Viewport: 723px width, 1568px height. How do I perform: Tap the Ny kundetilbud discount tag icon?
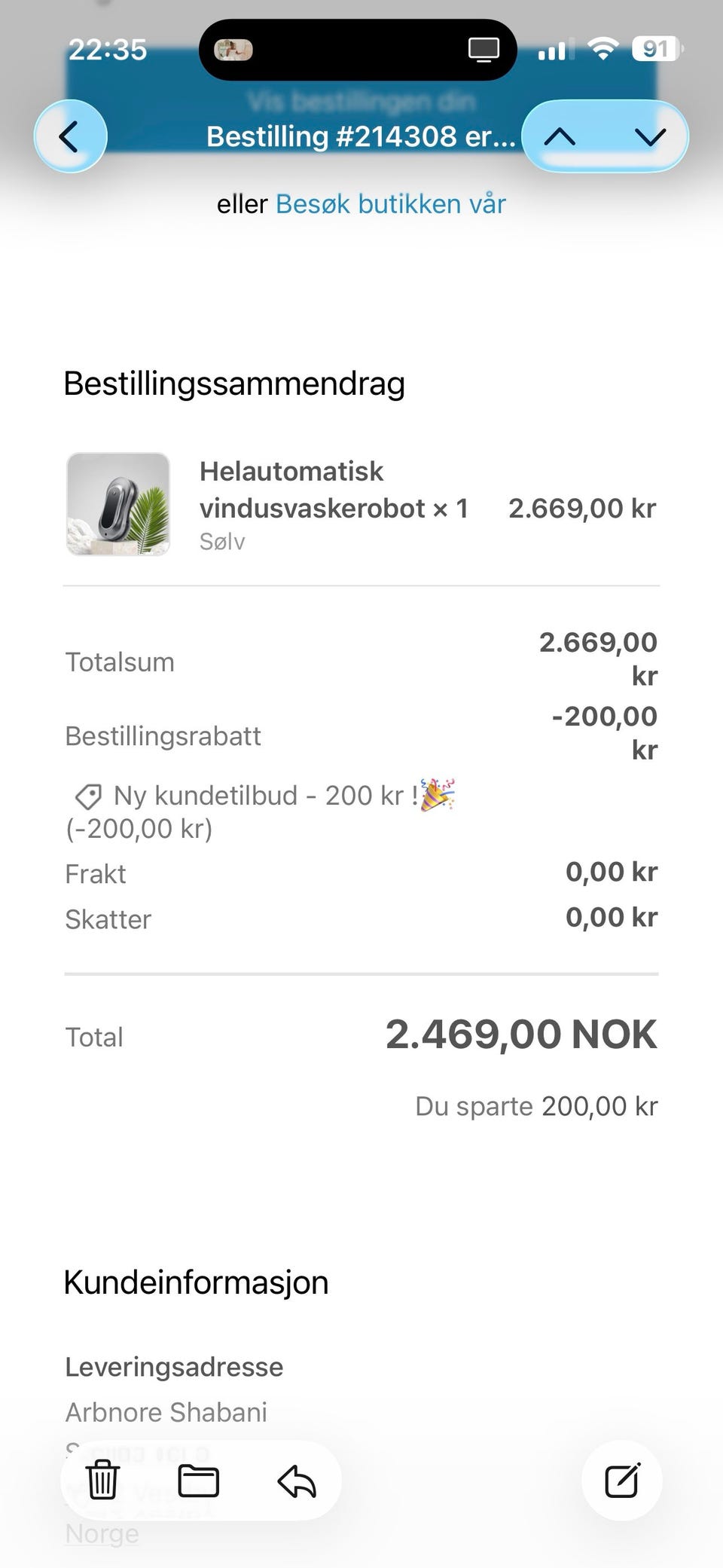(87, 796)
